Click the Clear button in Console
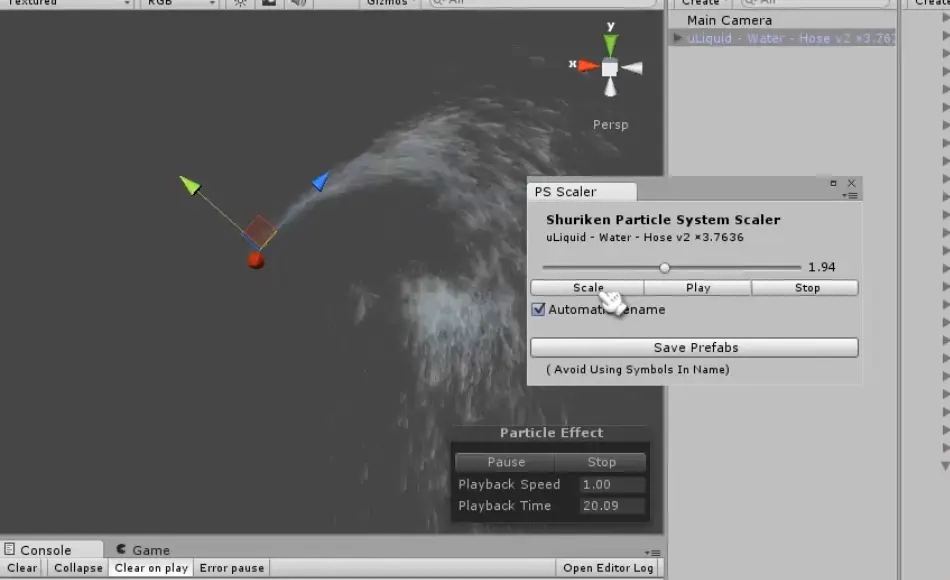Image resolution: width=950 pixels, height=580 pixels. click(22, 568)
